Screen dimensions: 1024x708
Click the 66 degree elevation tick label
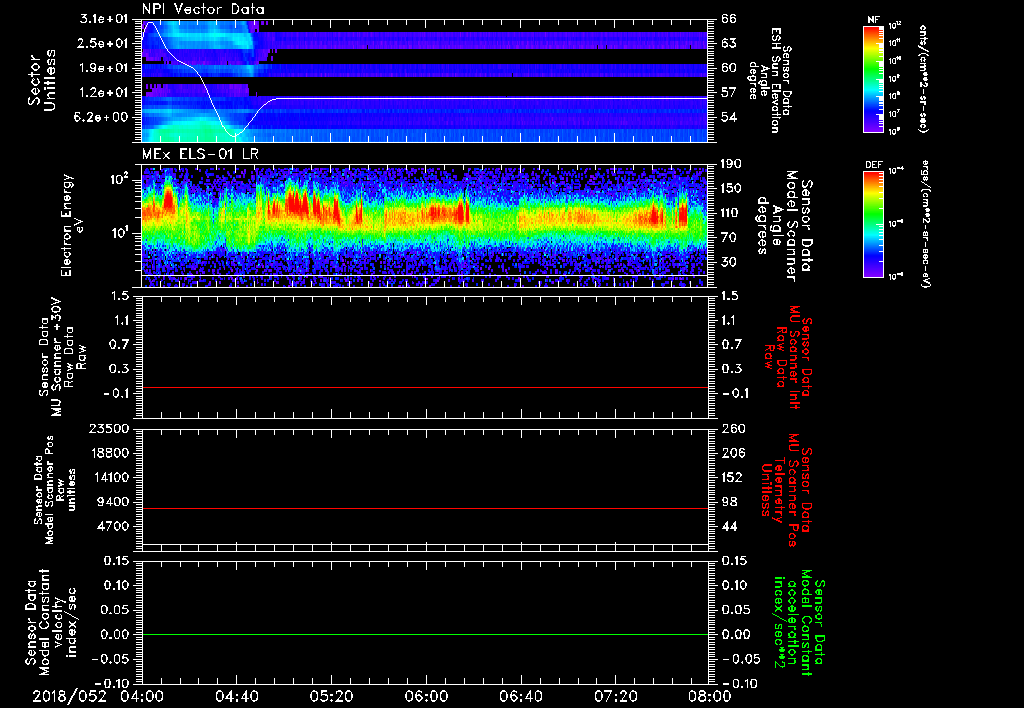click(729, 19)
